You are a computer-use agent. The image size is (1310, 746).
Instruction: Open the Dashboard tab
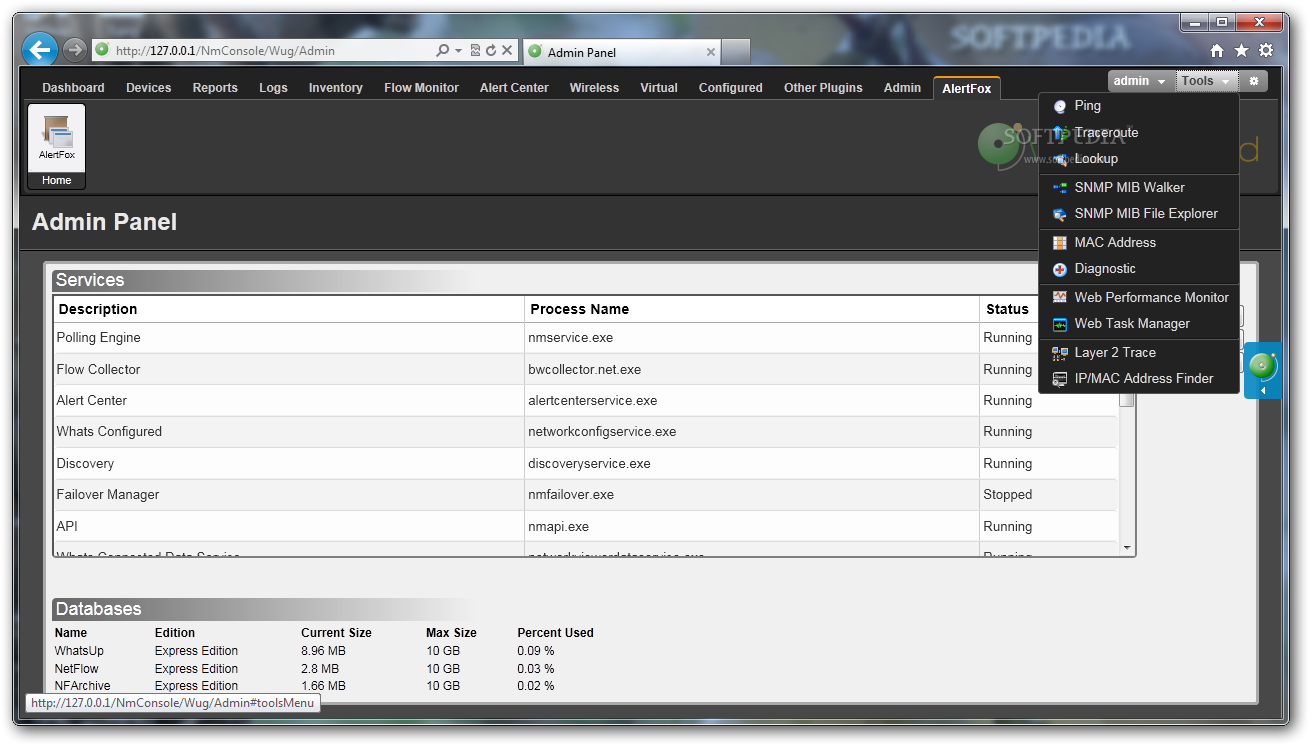[x=73, y=88]
